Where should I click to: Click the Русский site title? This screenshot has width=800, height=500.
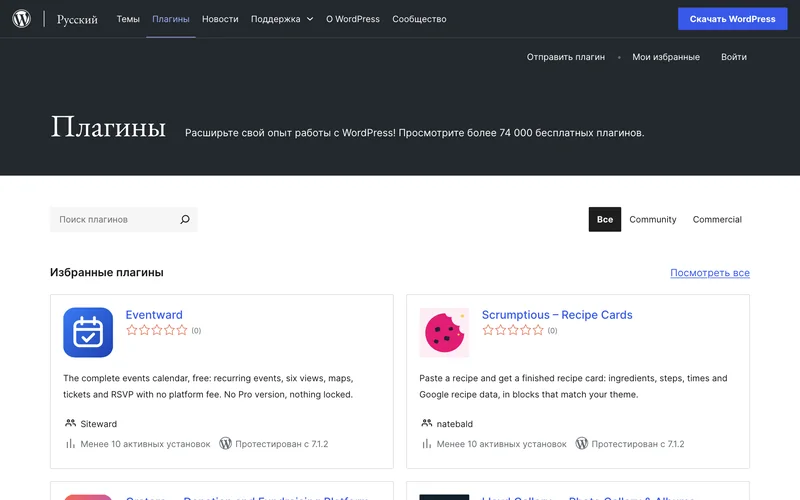(77, 19)
